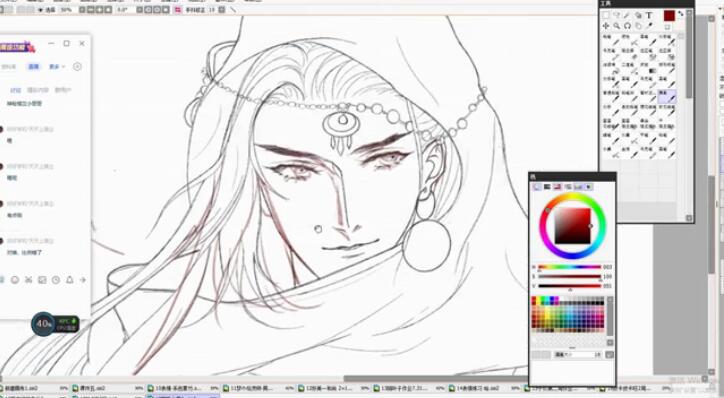Viewport: 724px width, 398px height.
Task: Select the Zoom magnifier tool
Action: click(x=616, y=26)
